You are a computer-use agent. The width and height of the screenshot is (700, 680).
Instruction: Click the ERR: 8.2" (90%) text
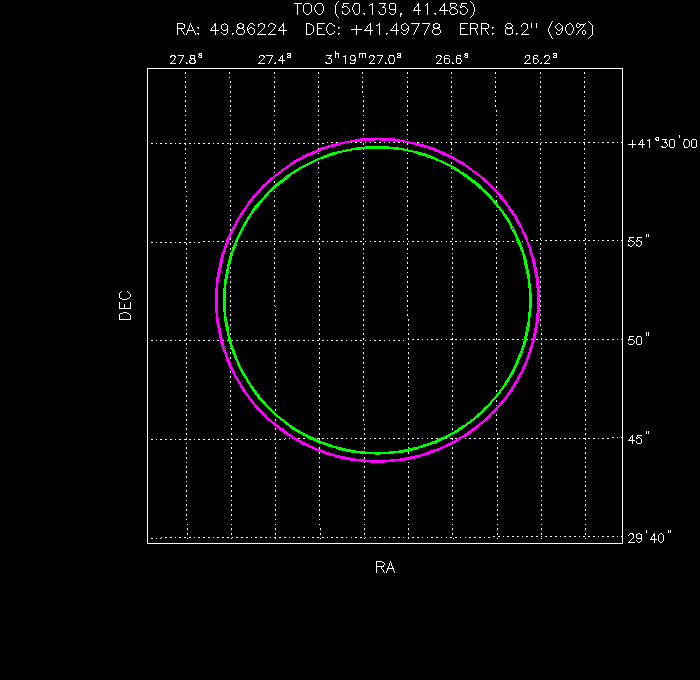[526, 29]
